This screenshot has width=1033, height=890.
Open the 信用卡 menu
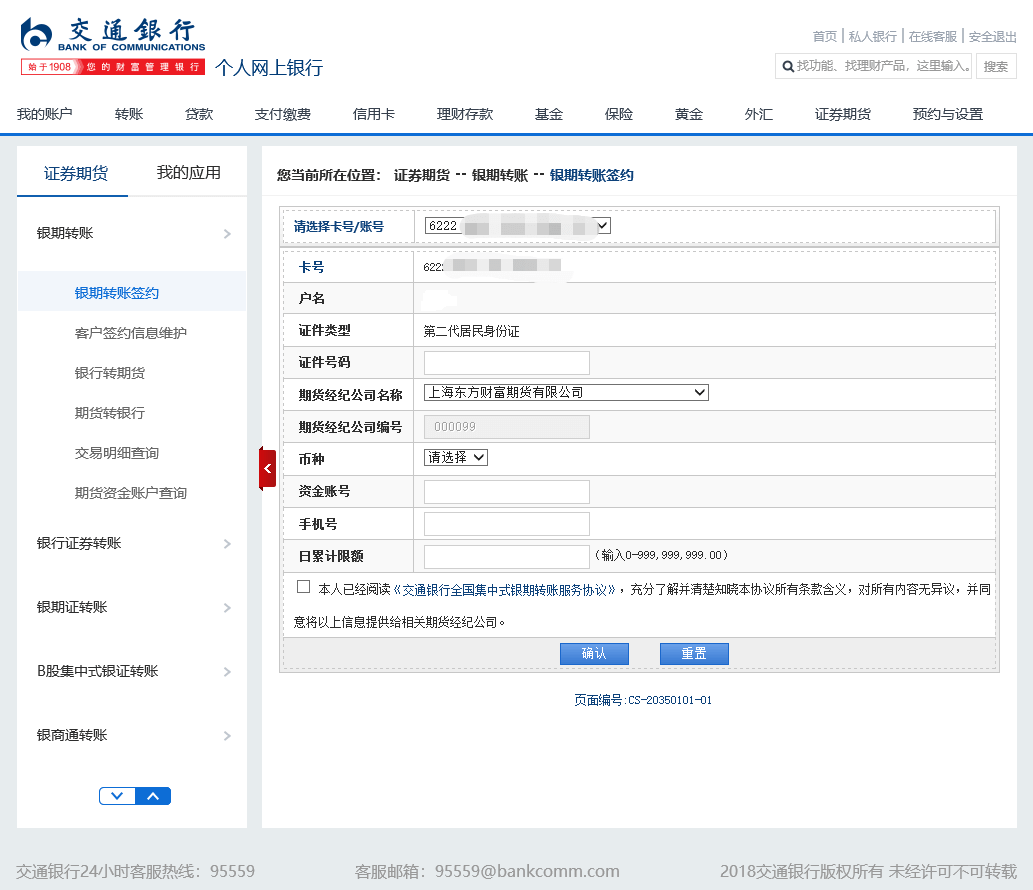pos(374,114)
